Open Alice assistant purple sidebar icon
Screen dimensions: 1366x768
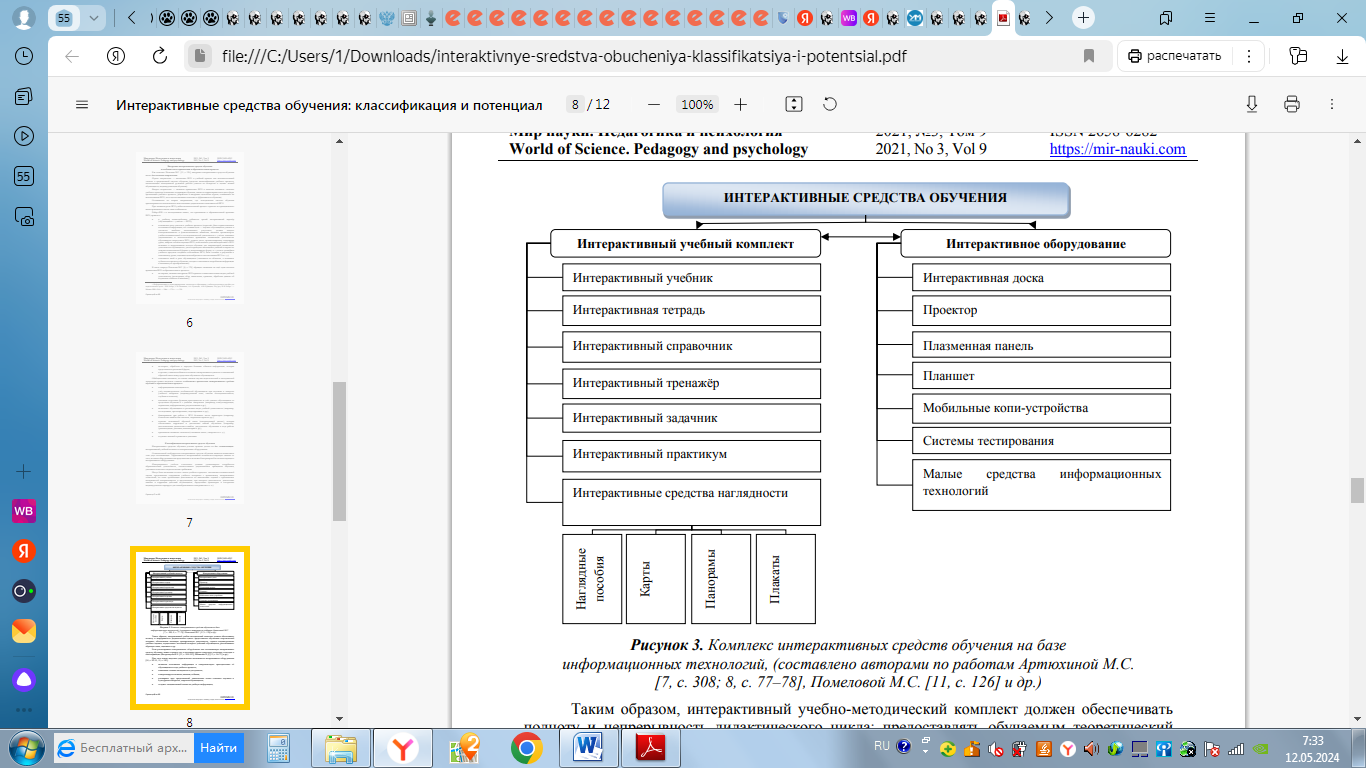pyautogui.click(x=24, y=679)
